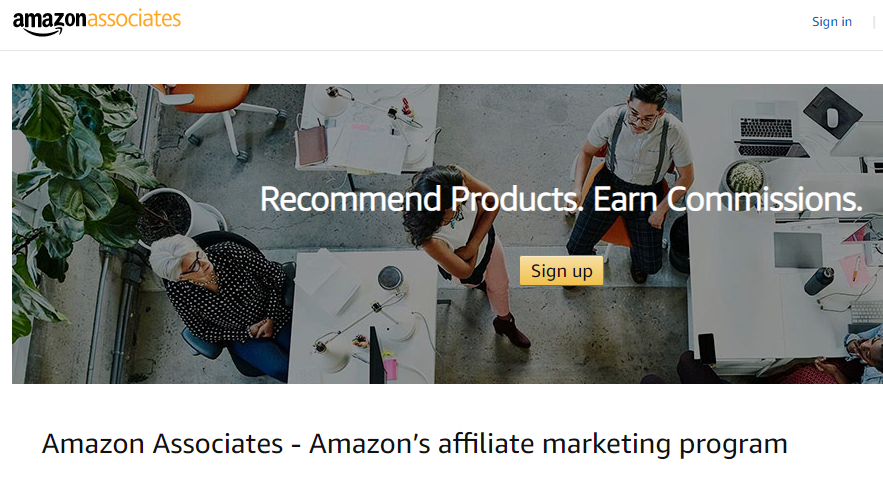Click the vertical divider beside Sign in
The image size is (883, 479).
pos(874,21)
